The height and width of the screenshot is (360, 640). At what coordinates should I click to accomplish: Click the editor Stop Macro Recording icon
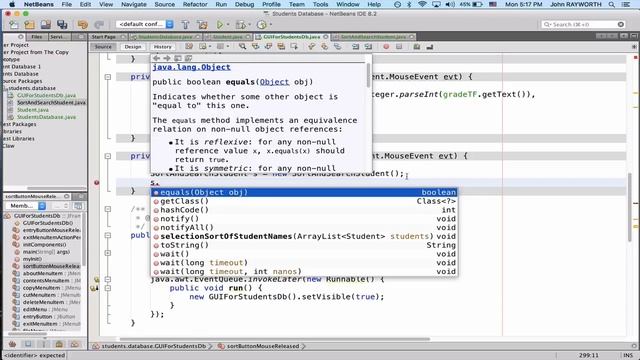click(399, 47)
